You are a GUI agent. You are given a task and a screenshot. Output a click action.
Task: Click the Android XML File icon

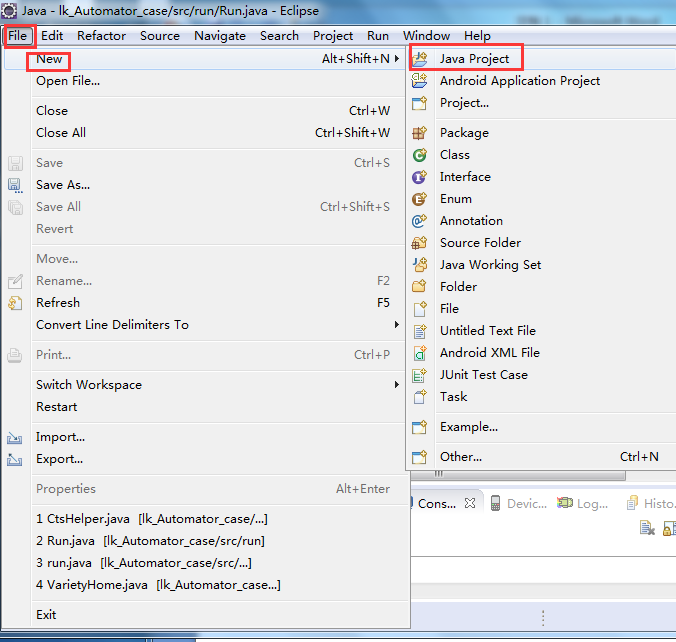(x=419, y=353)
